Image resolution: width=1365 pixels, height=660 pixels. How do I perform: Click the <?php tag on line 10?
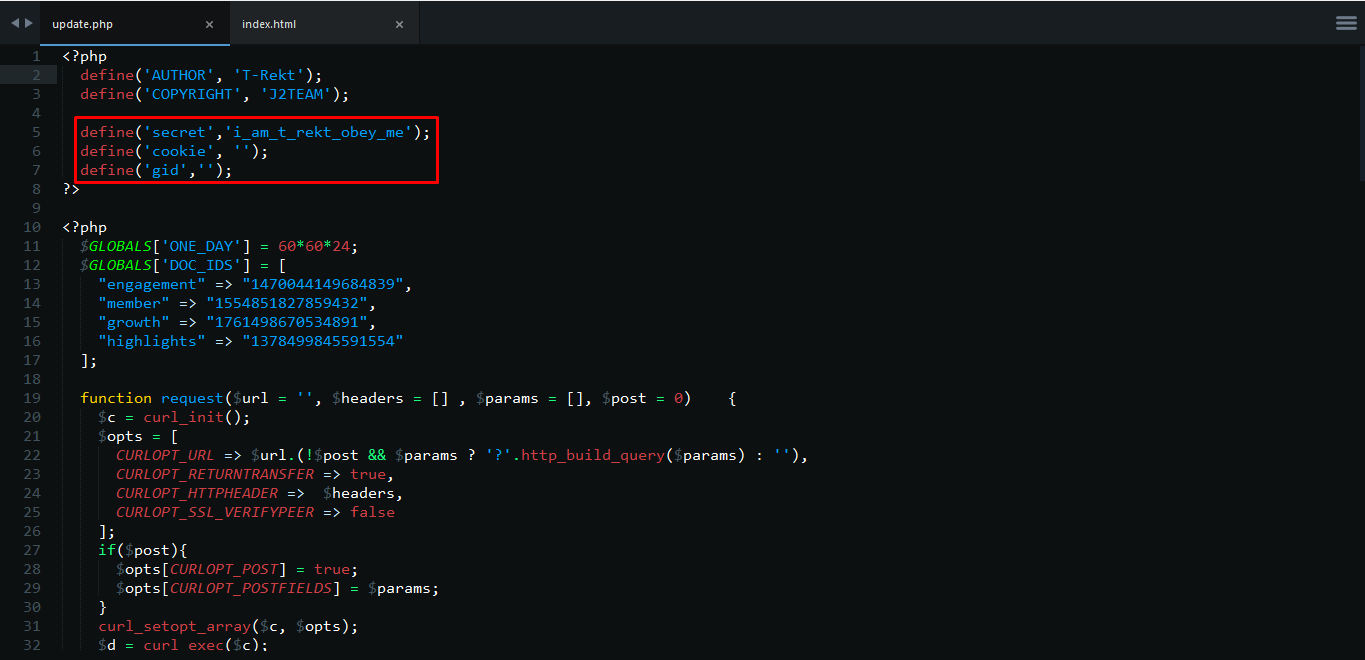pyautogui.click(x=84, y=228)
